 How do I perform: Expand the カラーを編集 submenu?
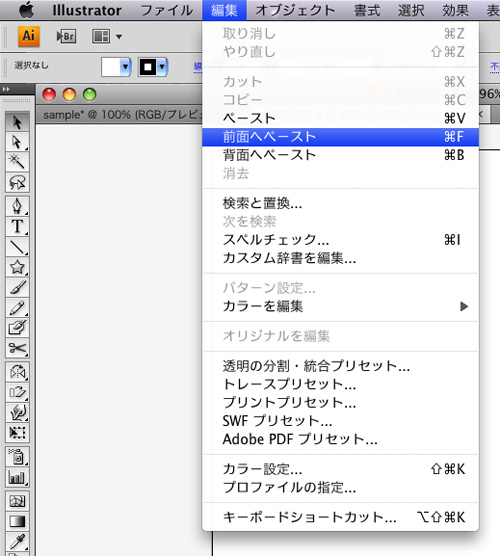(464, 306)
